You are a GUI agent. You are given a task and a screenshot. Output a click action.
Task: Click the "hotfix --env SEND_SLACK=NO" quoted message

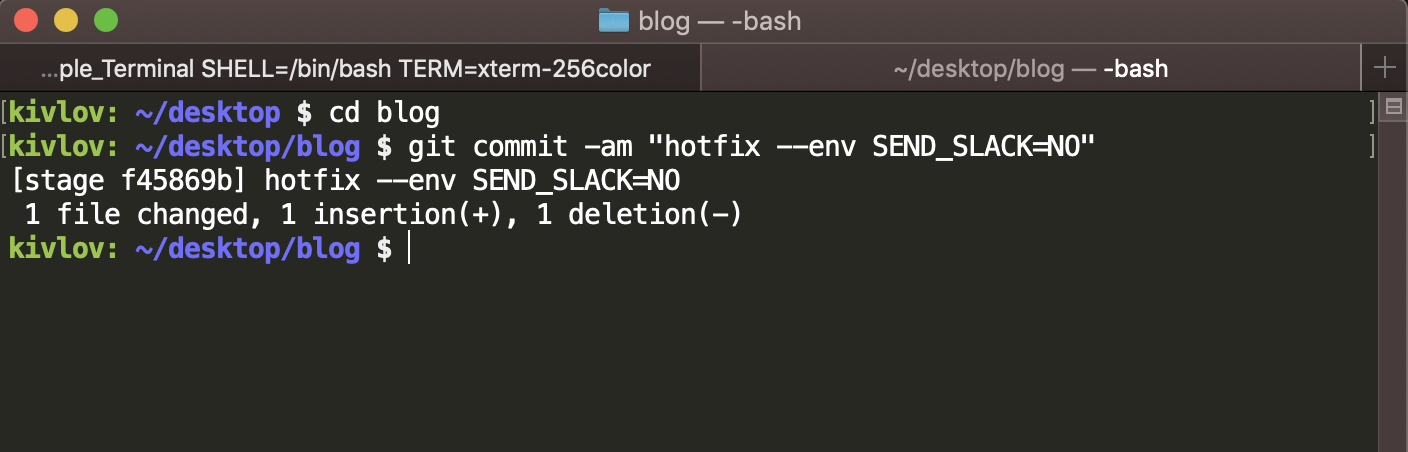pyautogui.click(x=872, y=147)
